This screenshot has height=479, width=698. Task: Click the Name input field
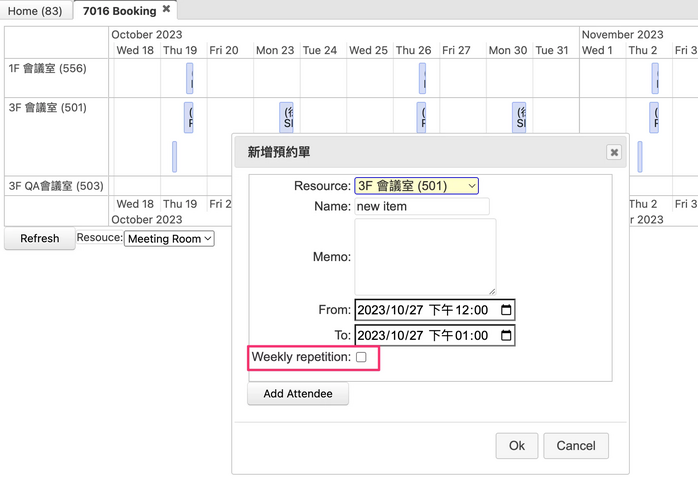click(x=422, y=206)
